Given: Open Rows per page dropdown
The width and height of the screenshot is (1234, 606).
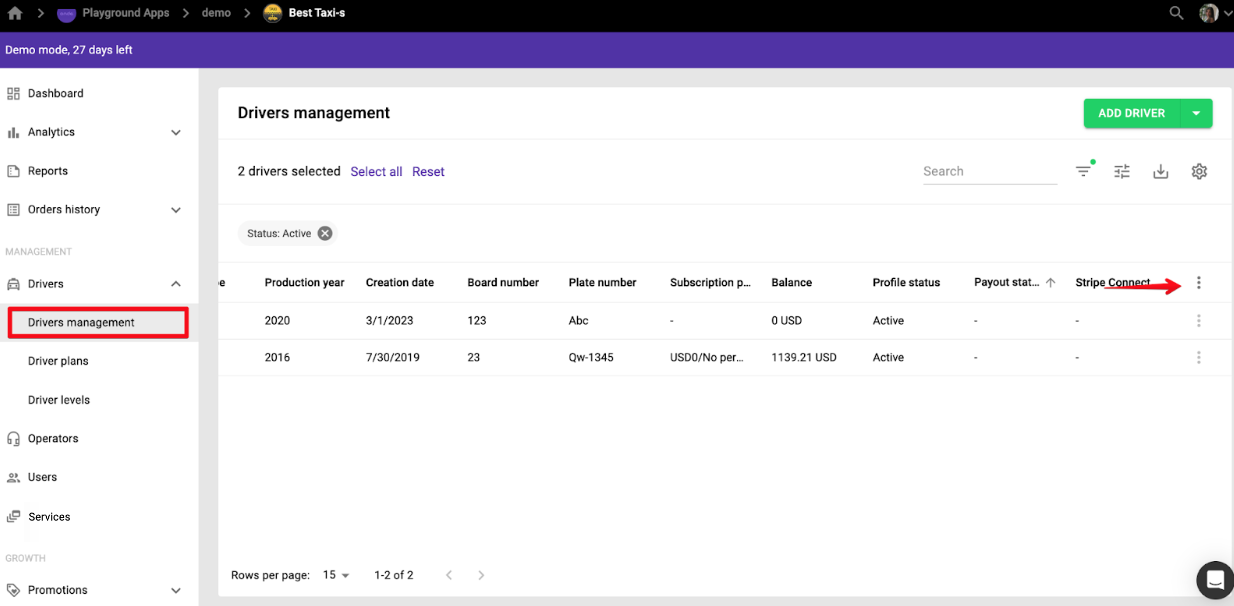Looking at the screenshot, I should tap(336, 575).
